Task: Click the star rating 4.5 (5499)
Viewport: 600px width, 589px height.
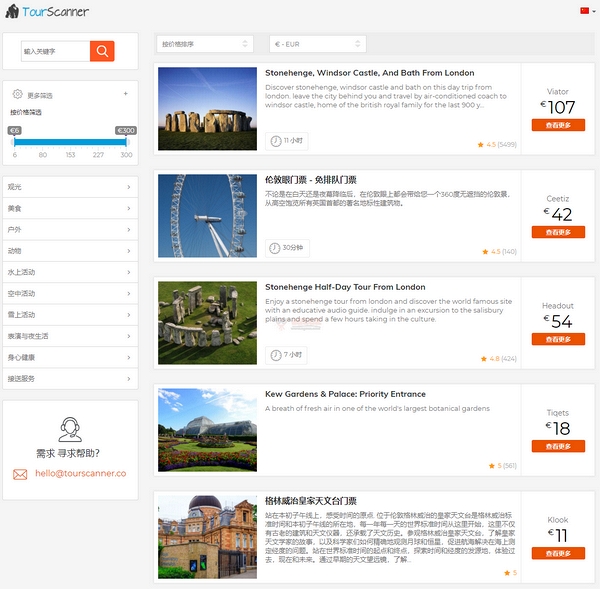Action: [497, 144]
